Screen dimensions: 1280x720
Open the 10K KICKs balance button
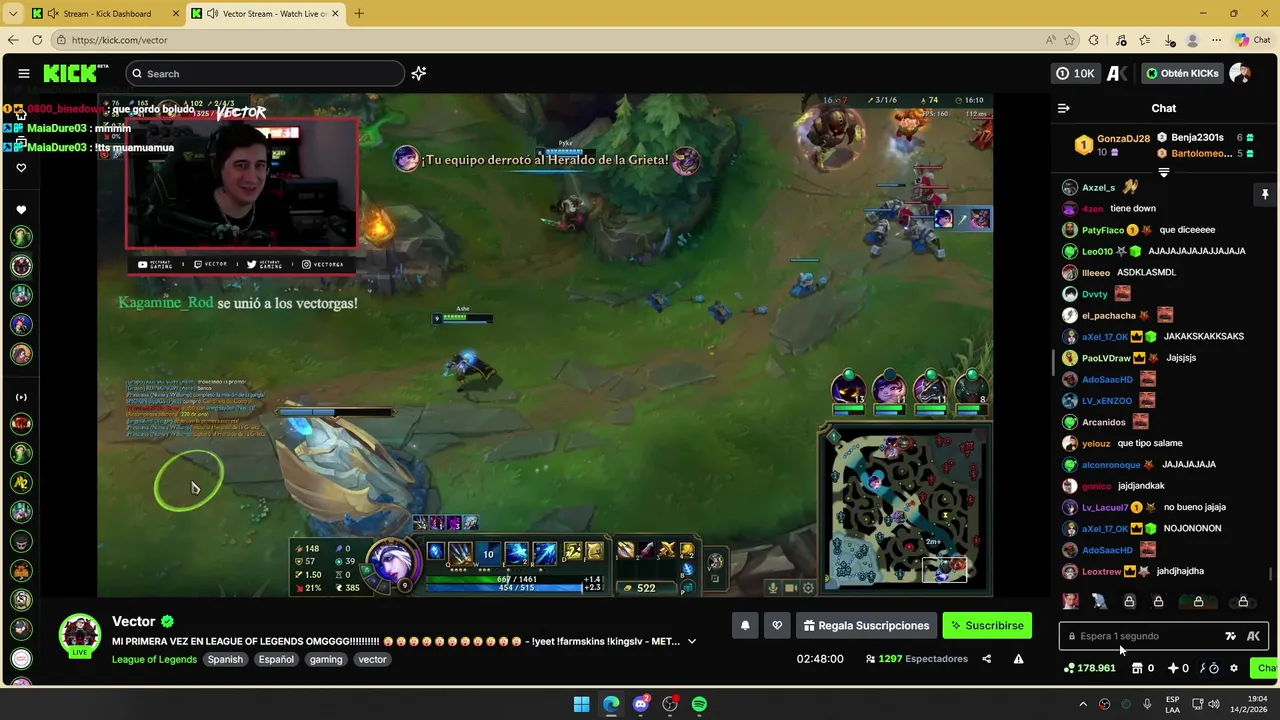pos(1076,73)
